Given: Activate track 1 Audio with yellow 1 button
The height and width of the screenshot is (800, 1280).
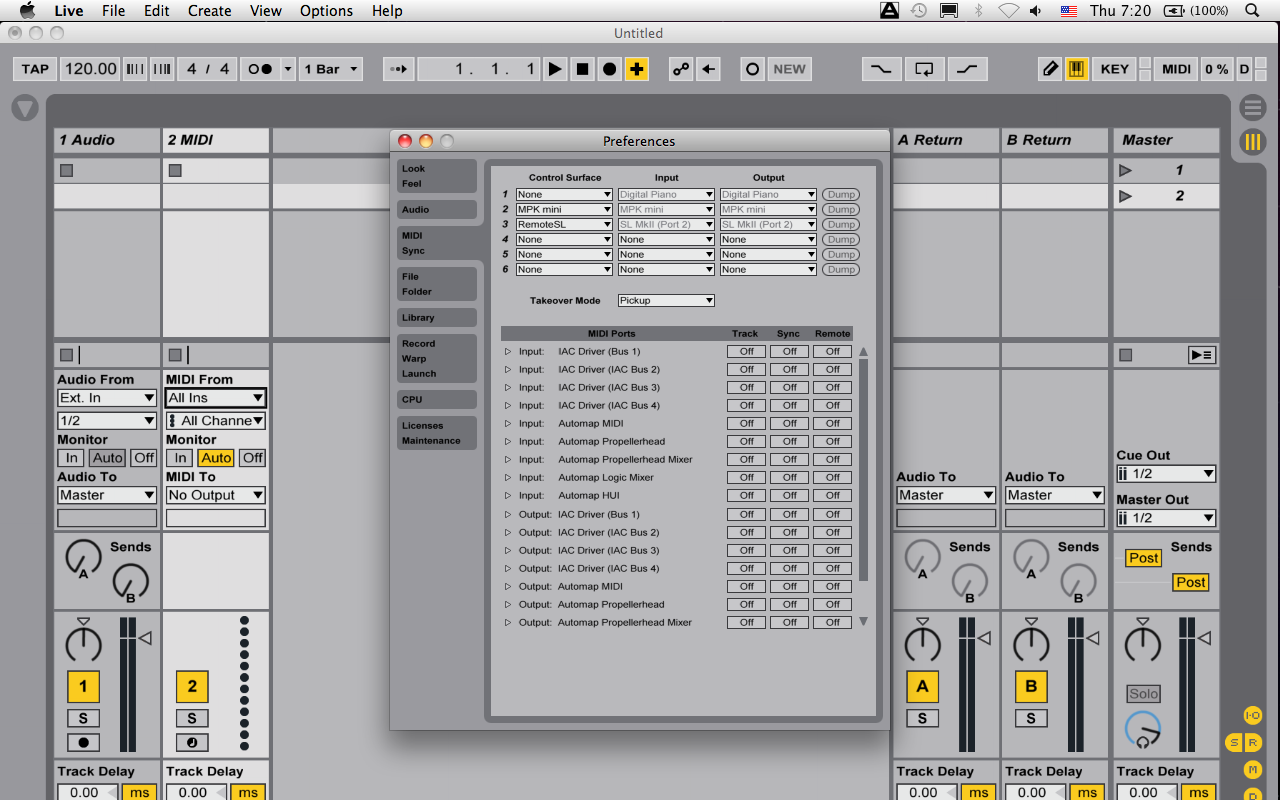Looking at the screenshot, I should pyautogui.click(x=83, y=687).
